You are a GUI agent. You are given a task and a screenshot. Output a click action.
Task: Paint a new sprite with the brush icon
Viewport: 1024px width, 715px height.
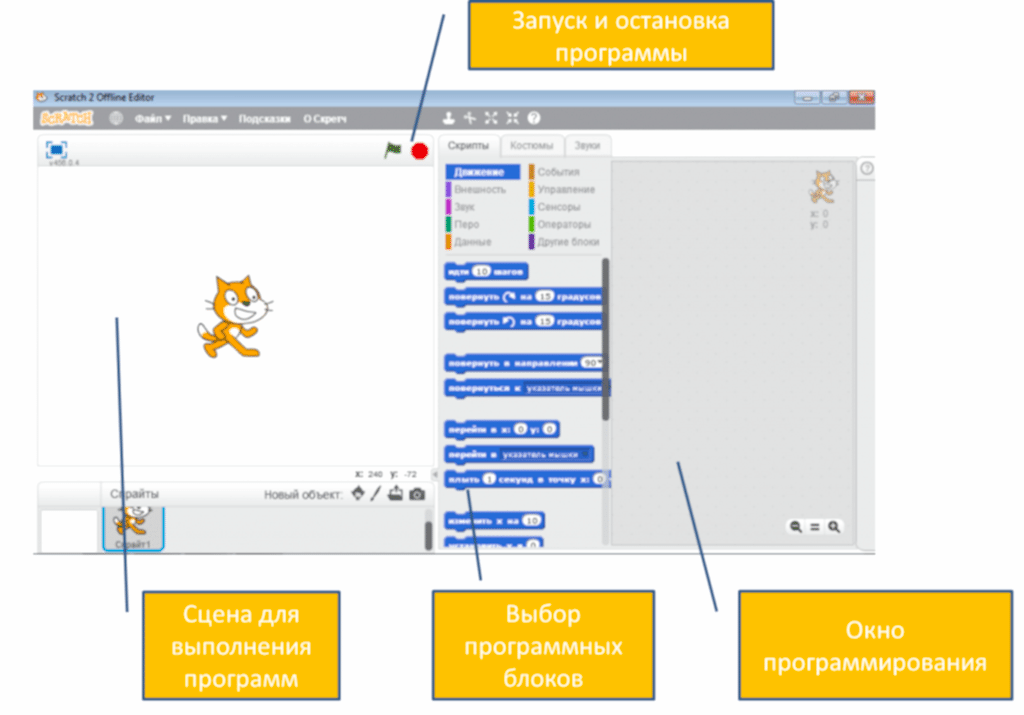pyautogui.click(x=376, y=494)
